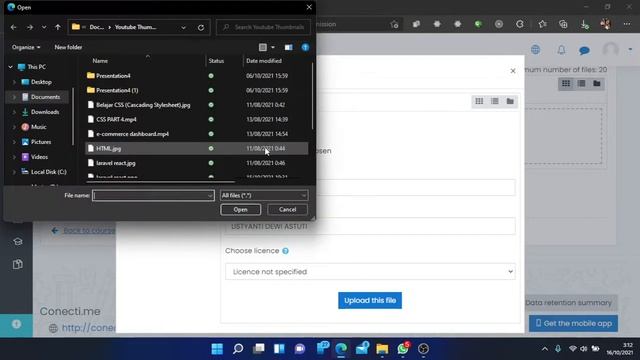Open the Choose licence dropdown

[370, 272]
